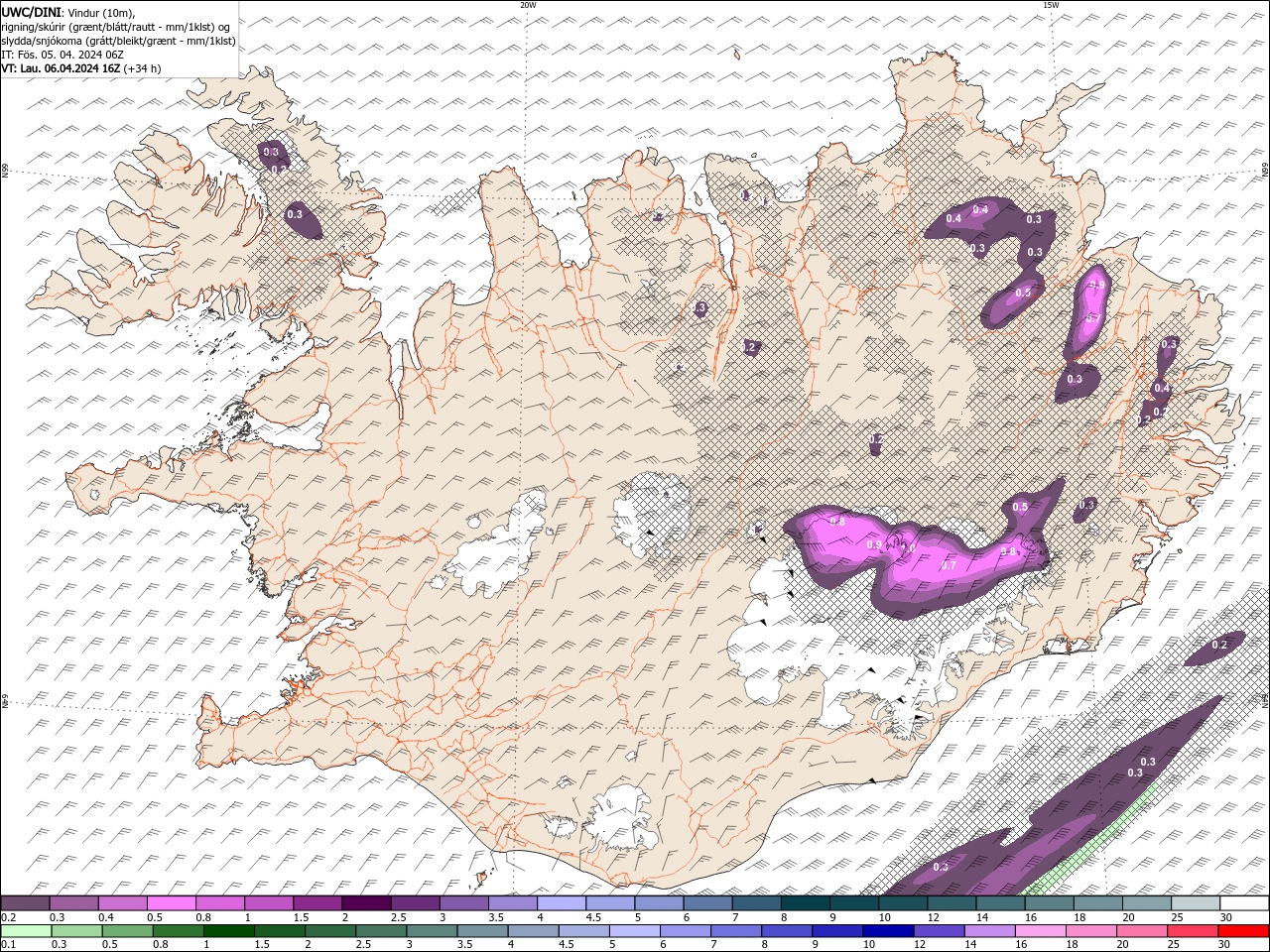Click the '0.2' value in offshore southeast patch
This screenshot has width=1270, height=952.
(x=1219, y=646)
